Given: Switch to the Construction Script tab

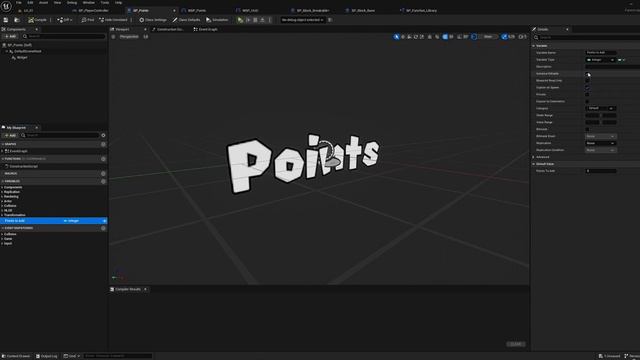Looking at the screenshot, I should click(168, 29).
